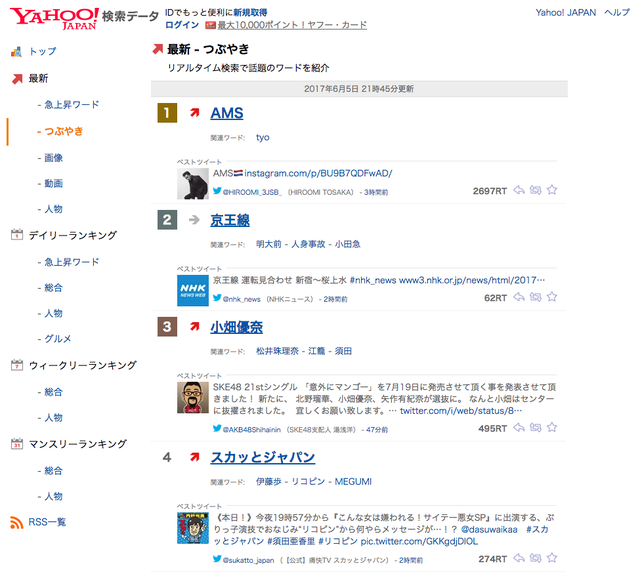Retweet the SKE48 tweet

tap(536, 428)
